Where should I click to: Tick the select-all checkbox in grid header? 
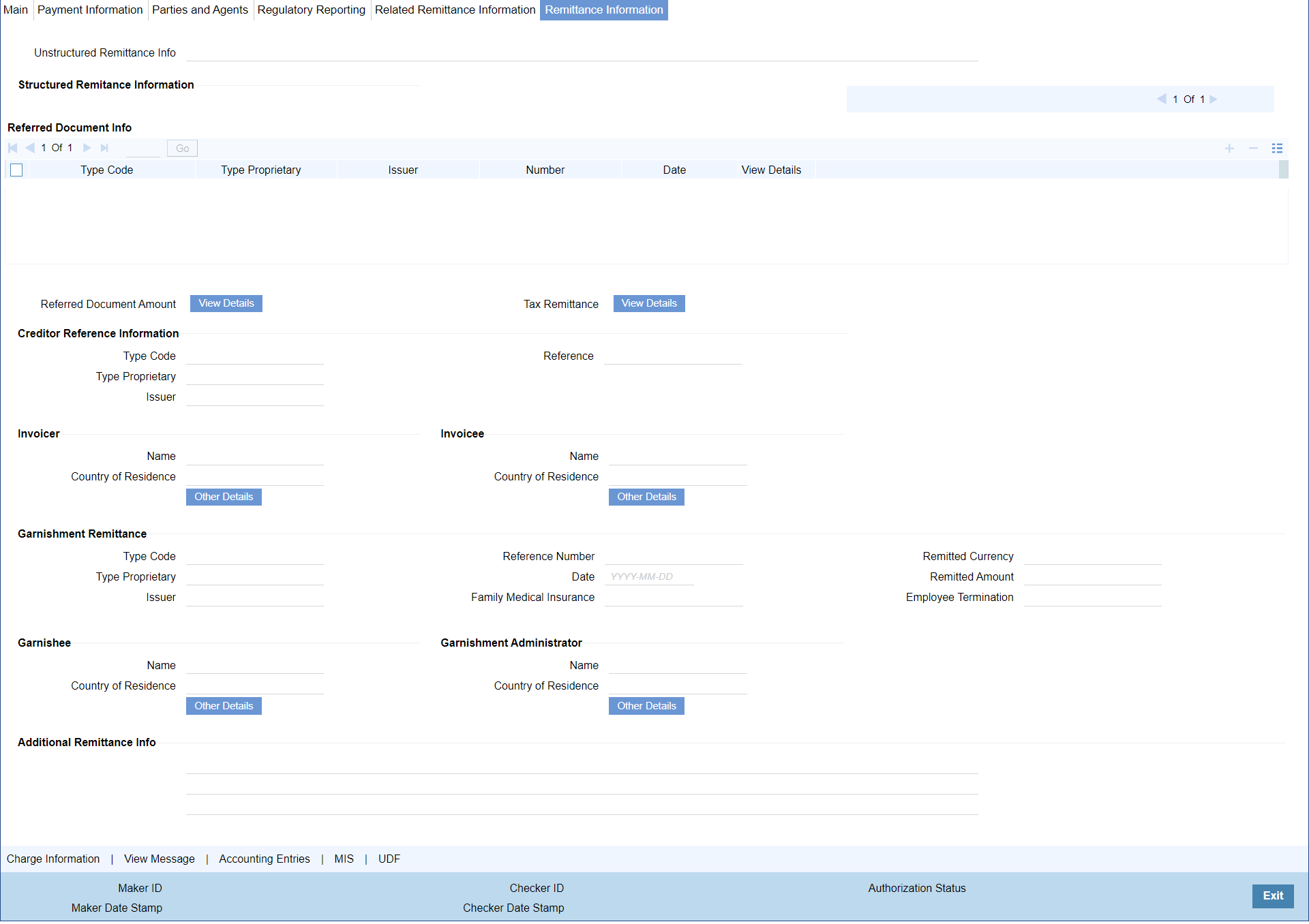coord(16,170)
